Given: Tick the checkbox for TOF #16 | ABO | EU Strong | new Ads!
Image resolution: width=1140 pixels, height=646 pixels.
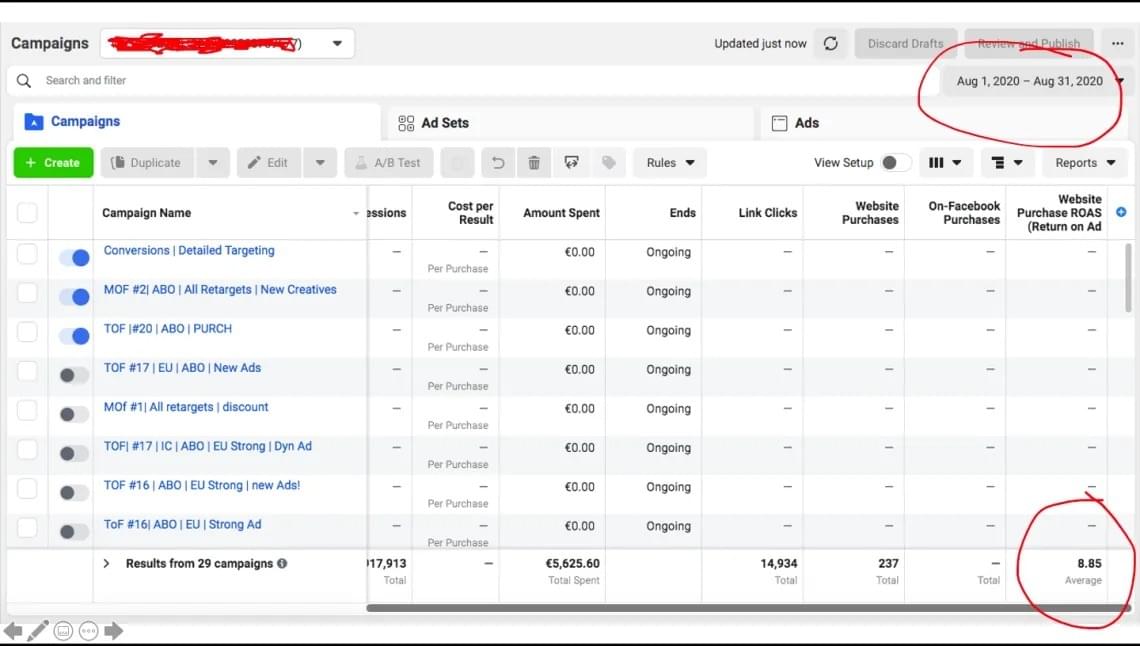Looking at the screenshot, I should pos(27,488).
